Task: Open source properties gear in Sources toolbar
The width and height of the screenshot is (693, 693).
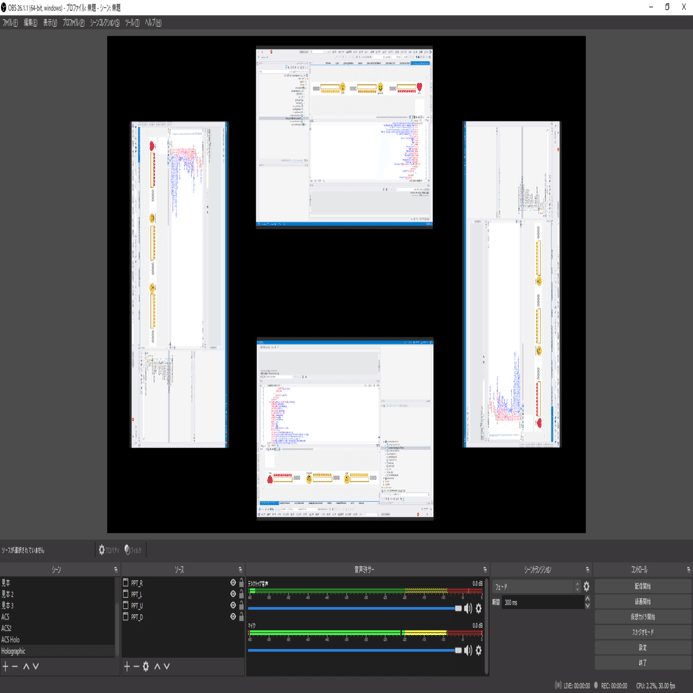Action: (x=146, y=666)
